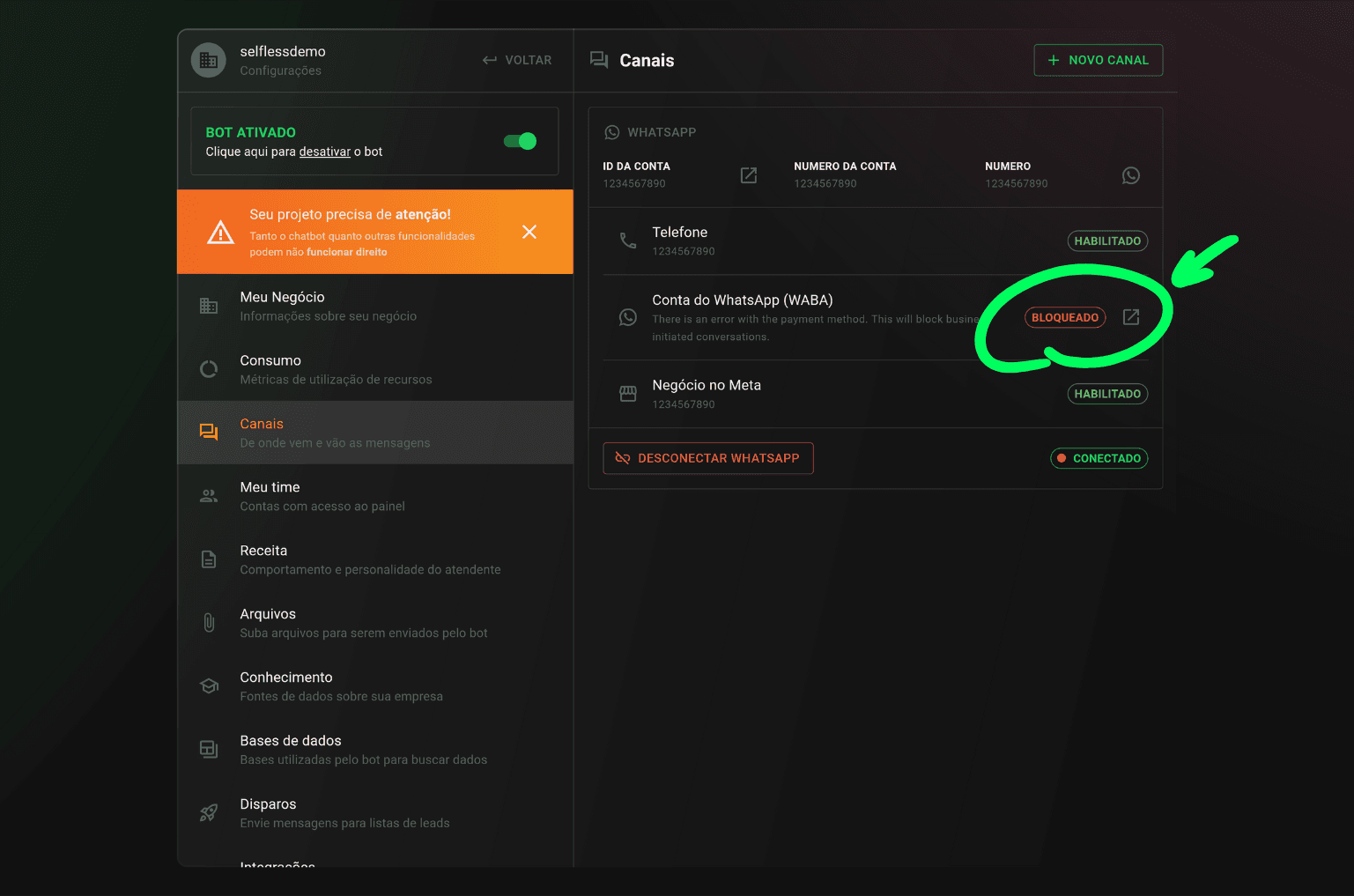Click the Telefone phone icon
The width and height of the screenshot is (1354, 896).
628,241
